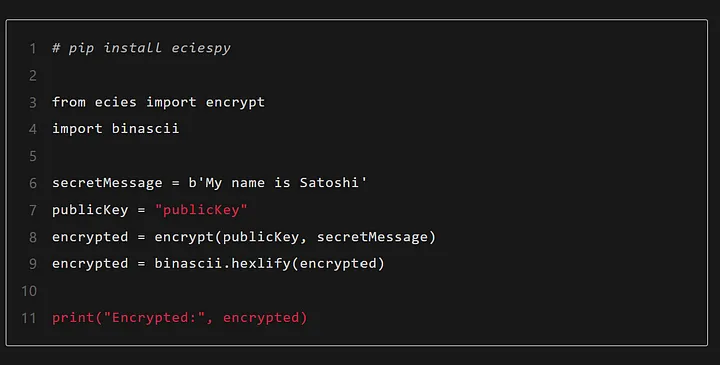This screenshot has height=365, width=720.
Task: Click line number 3 in gutter
Action: pos(33,102)
